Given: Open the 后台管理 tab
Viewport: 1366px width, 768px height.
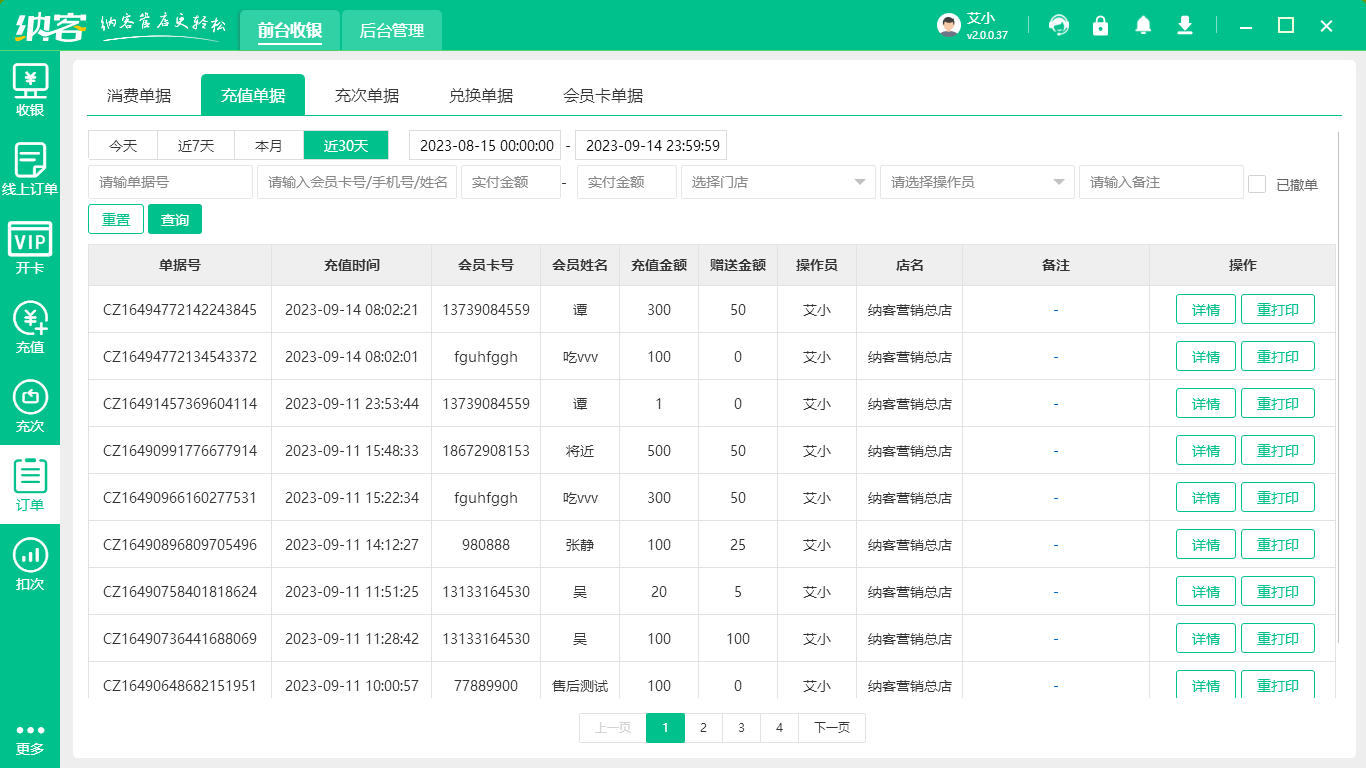Looking at the screenshot, I should (391, 30).
